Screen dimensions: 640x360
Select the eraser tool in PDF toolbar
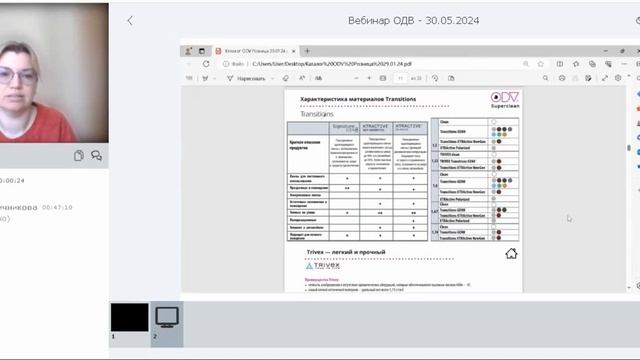(x=286, y=78)
